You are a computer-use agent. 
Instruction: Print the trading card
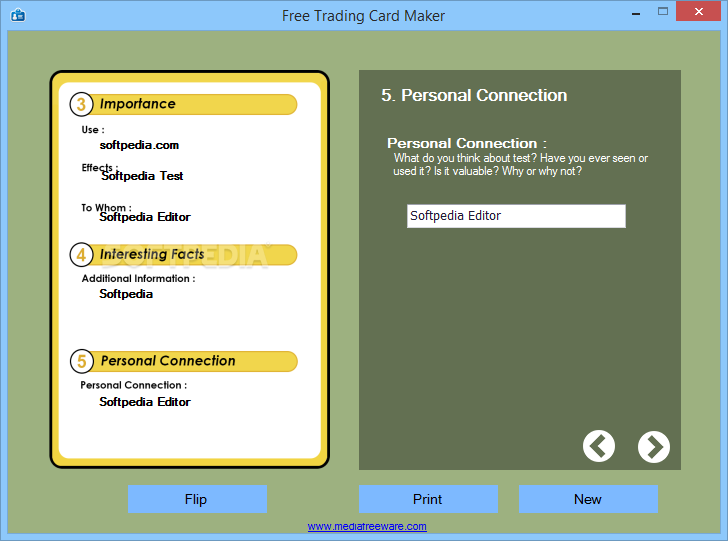428,499
